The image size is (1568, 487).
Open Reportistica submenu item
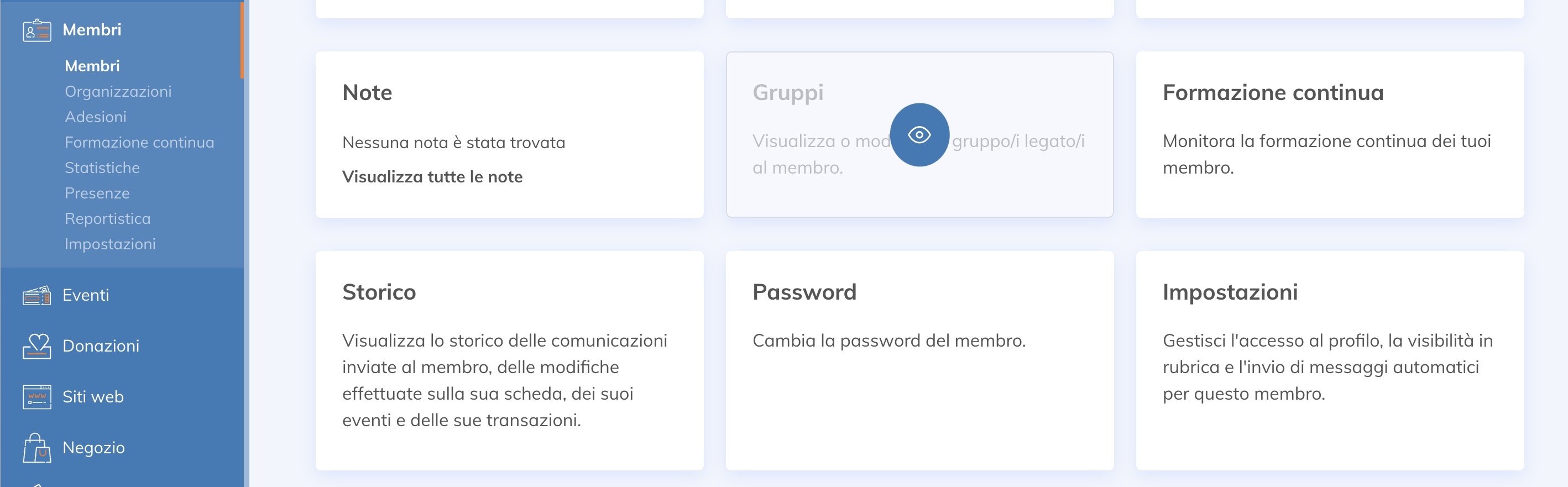(x=108, y=219)
